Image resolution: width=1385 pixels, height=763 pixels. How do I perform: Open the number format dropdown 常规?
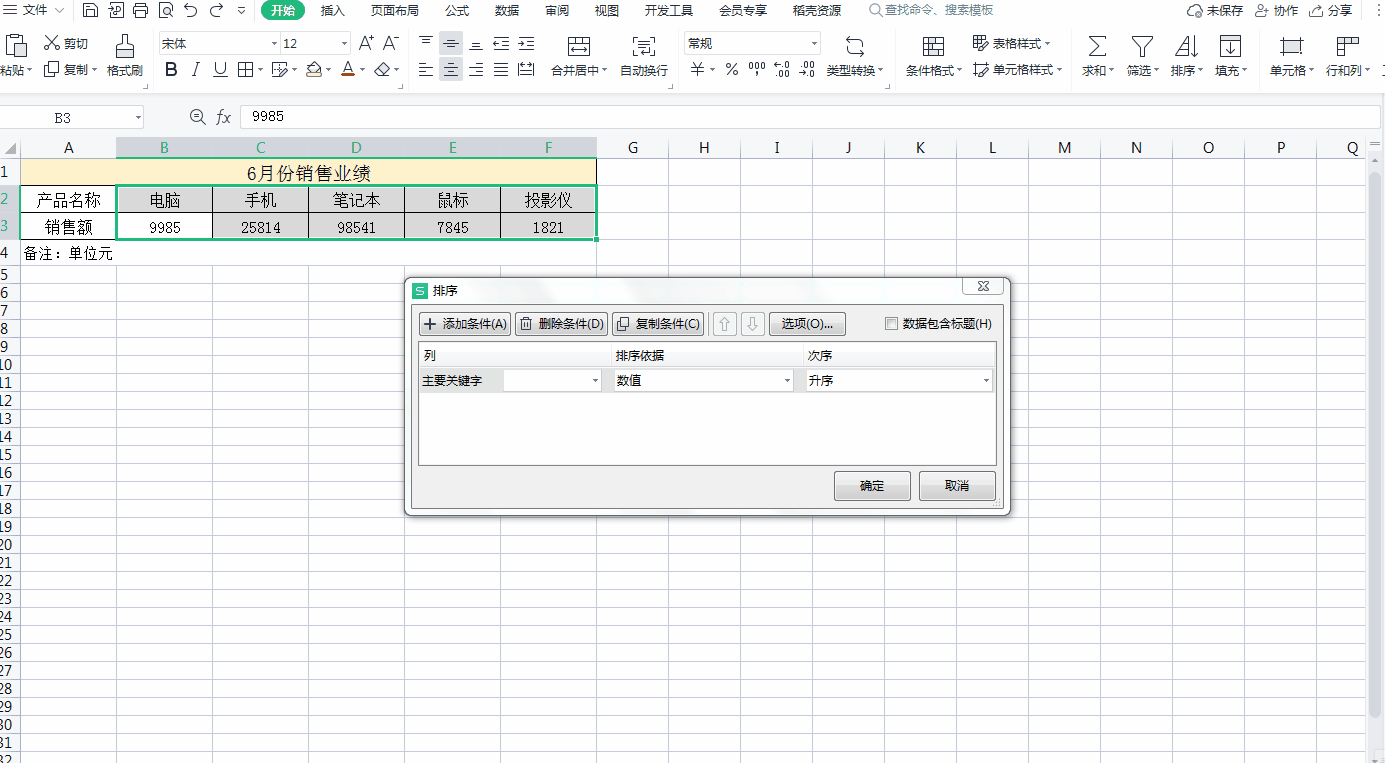coord(814,44)
